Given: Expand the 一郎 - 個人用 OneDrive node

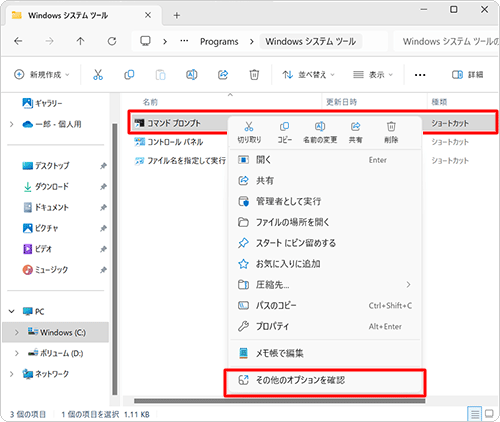Looking at the screenshot, I should pyautogui.click(x=12, y=124).
